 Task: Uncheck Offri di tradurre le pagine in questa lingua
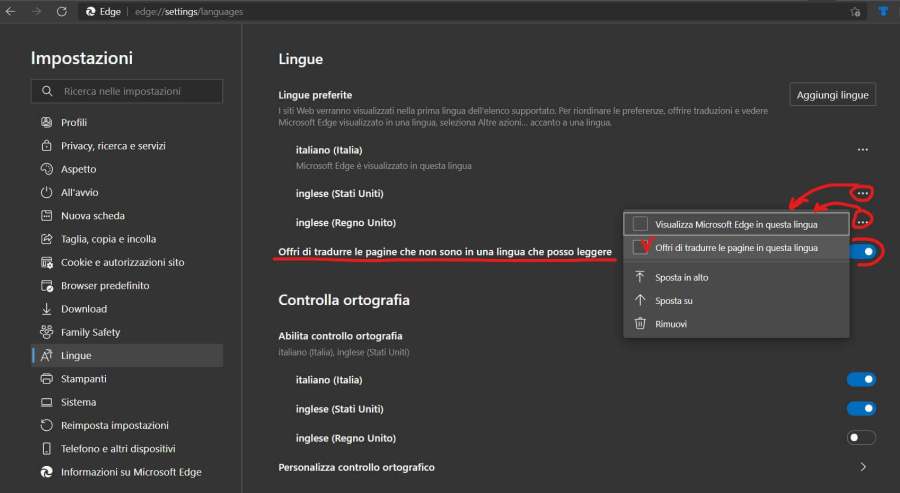(x=640, y=247)
